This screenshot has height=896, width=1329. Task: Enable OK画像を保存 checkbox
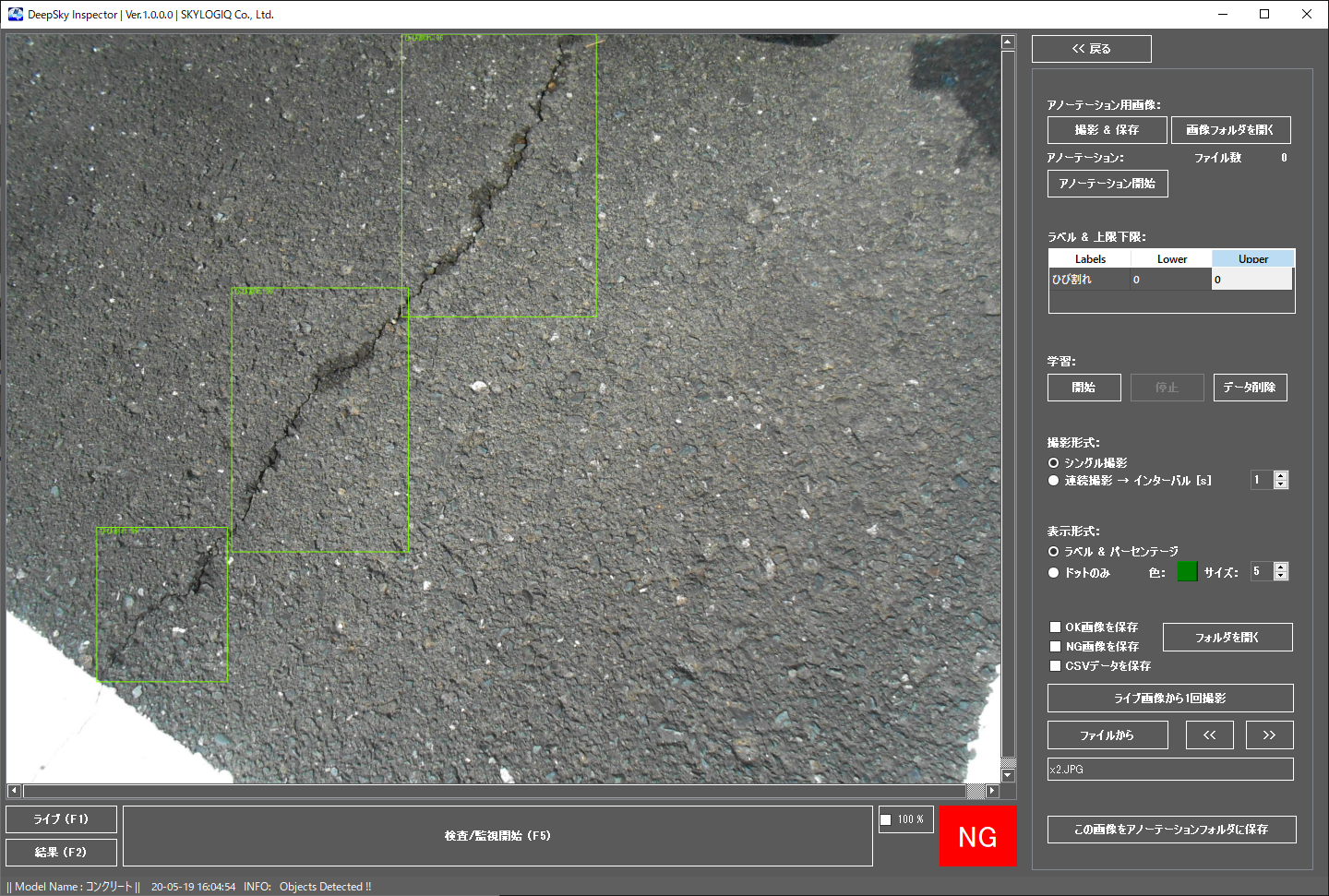pos(1055,627)
